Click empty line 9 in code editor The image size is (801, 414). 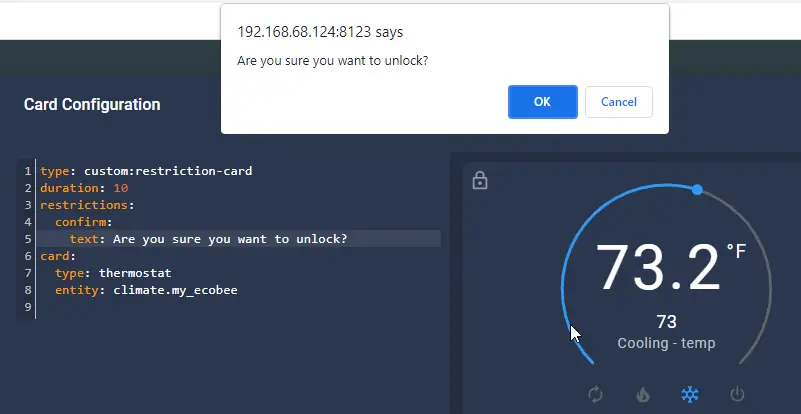(x=240, y=307)
